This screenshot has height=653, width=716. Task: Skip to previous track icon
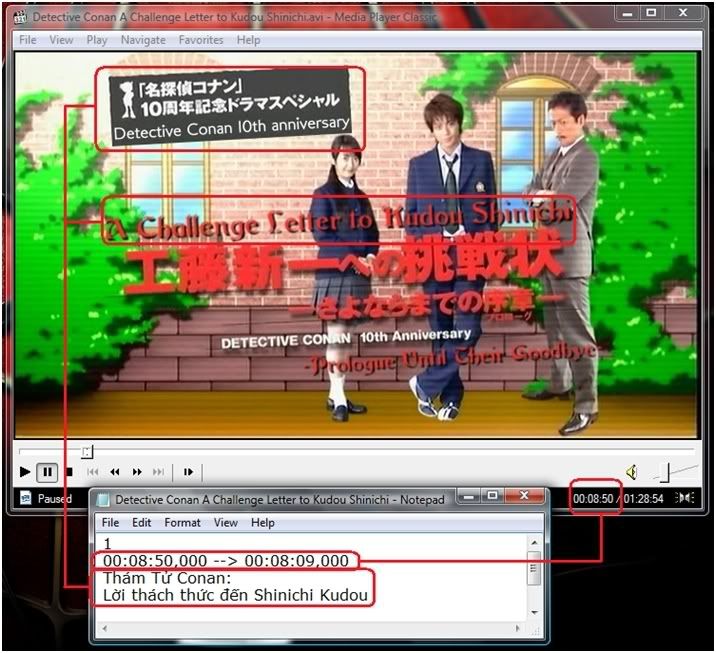click(93, 472)
